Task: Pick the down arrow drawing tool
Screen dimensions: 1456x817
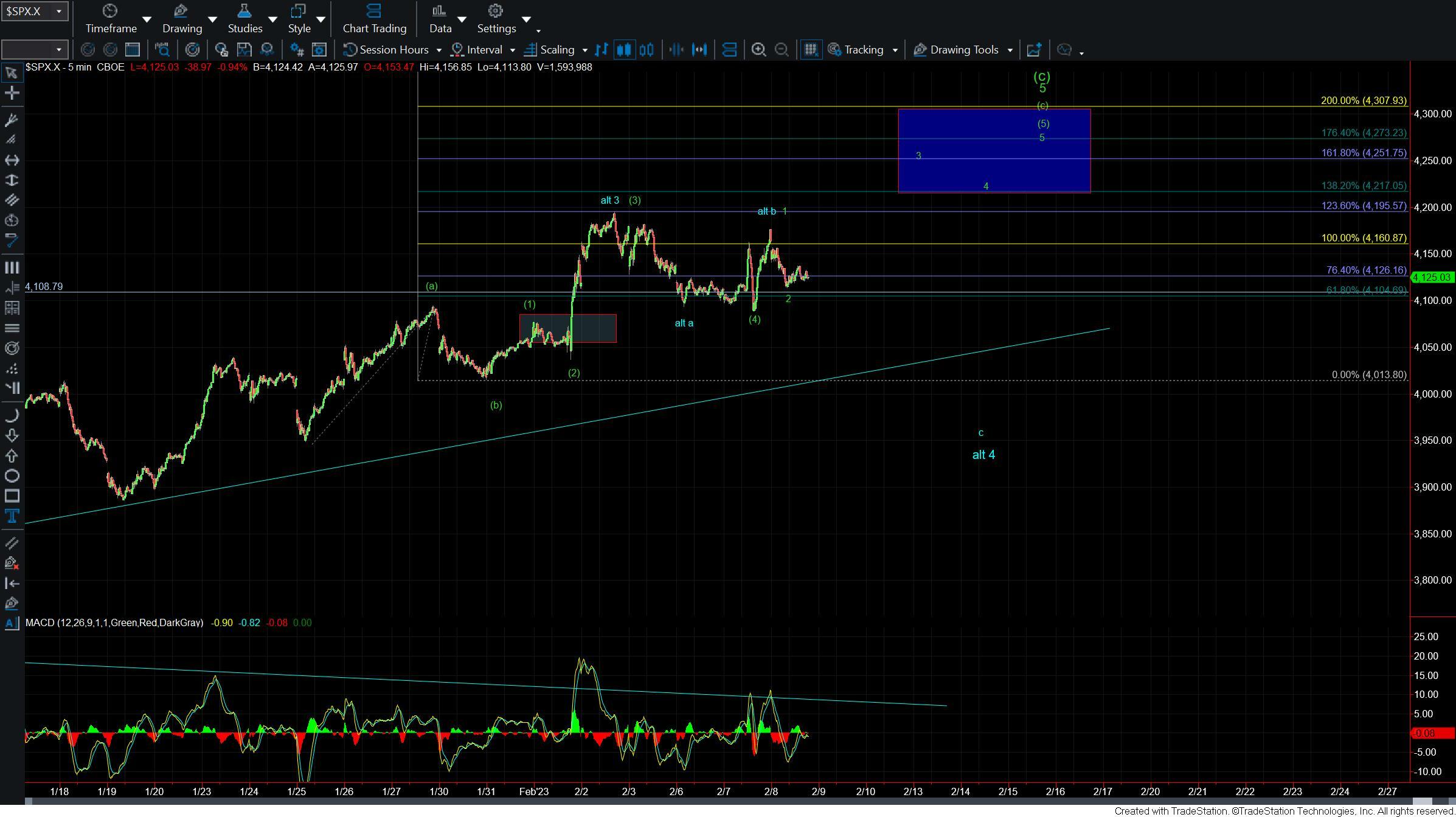Action: click(x=12, y=436)
